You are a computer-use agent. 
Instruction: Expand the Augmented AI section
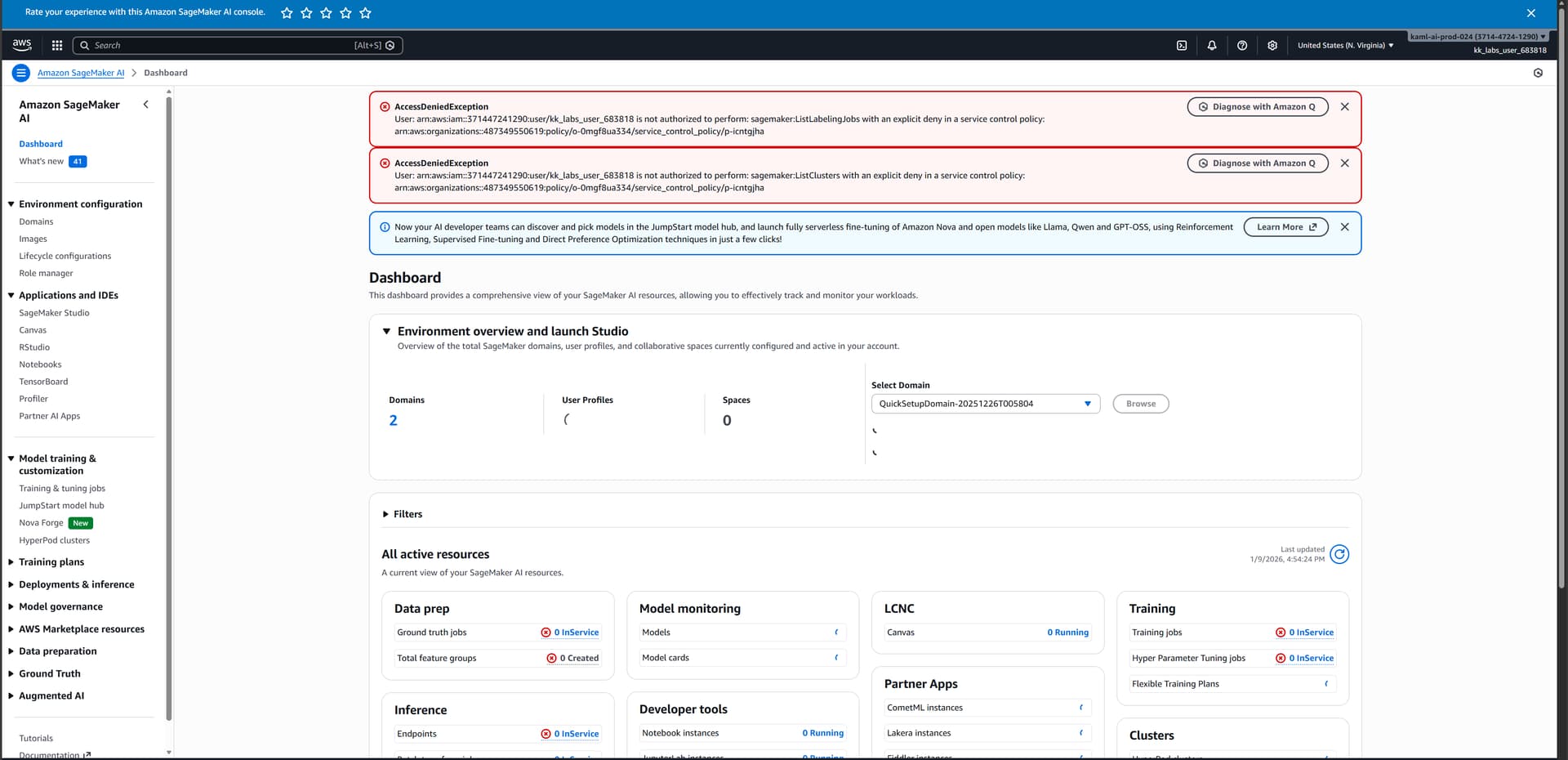click(11, 696)
